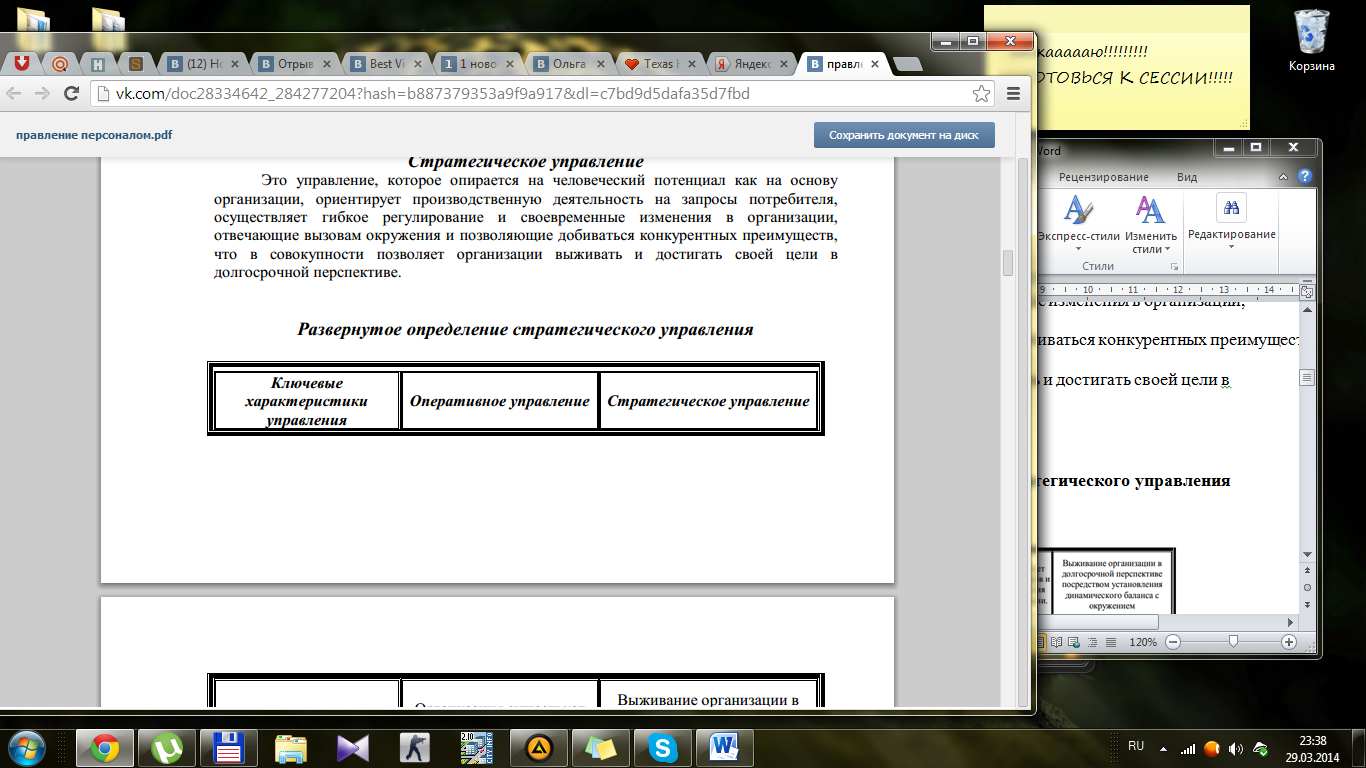Reload the page in Chrome
This screenshot has width=1366, height=768.
pyautogui.click(x=71, y=94)
